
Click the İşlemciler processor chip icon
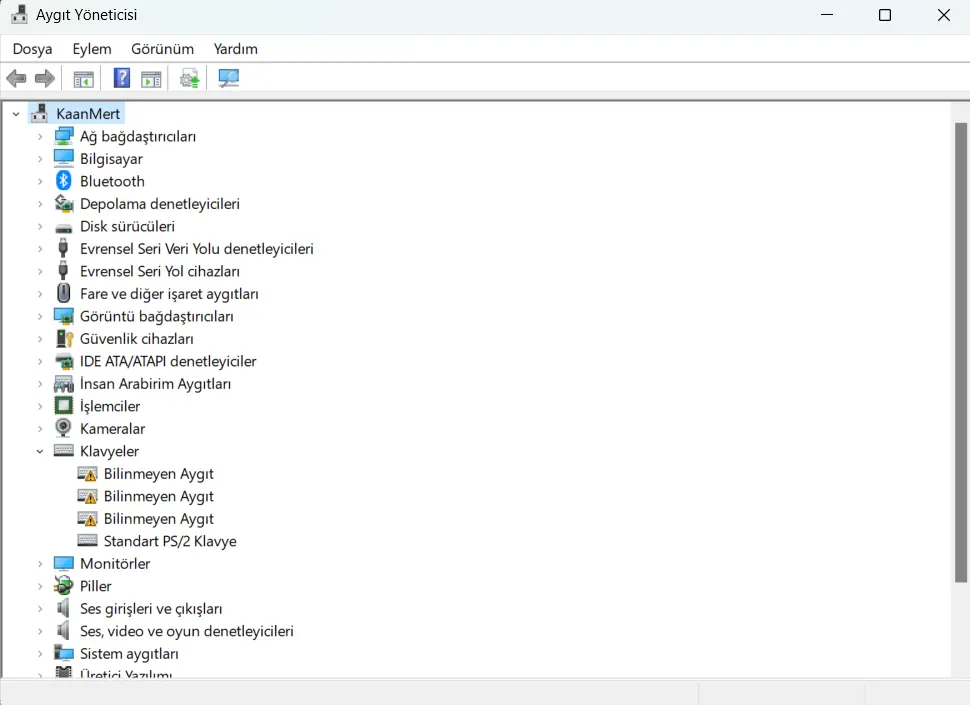coord(63,406)
